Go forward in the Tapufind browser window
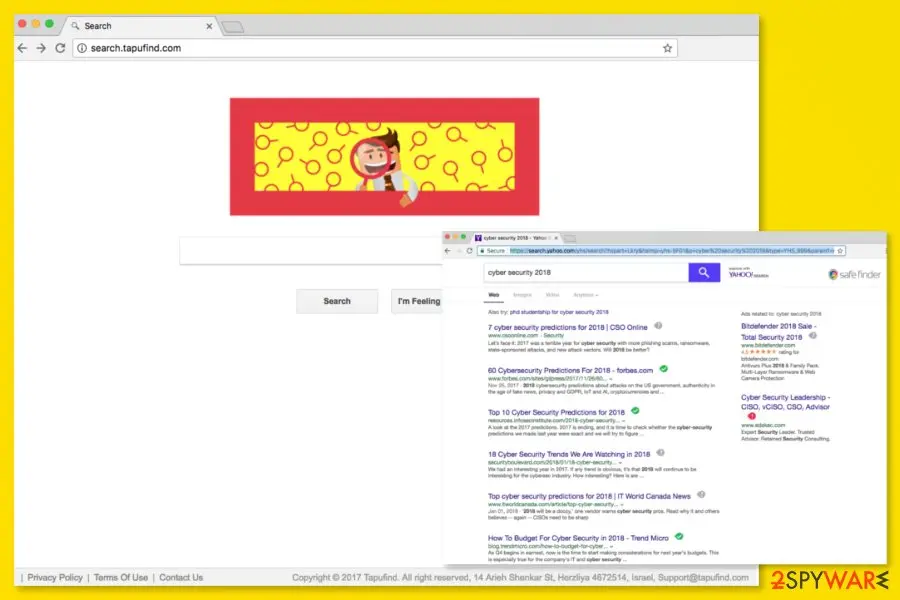The height and width of the screenshot is (600, 900). pyautogui.click(x=41, y=48)
